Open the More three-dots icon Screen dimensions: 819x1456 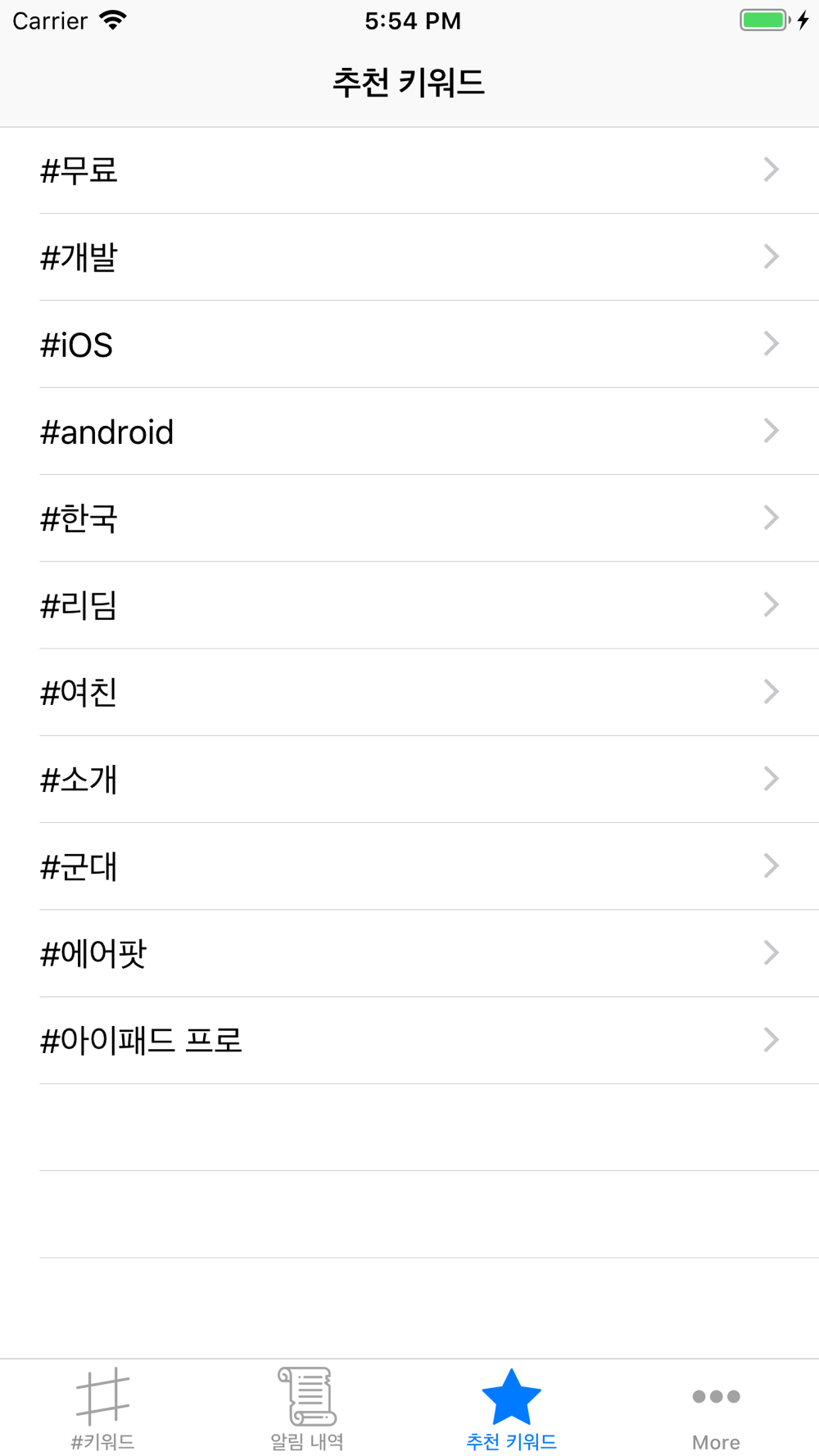(x=716, y=1396)
